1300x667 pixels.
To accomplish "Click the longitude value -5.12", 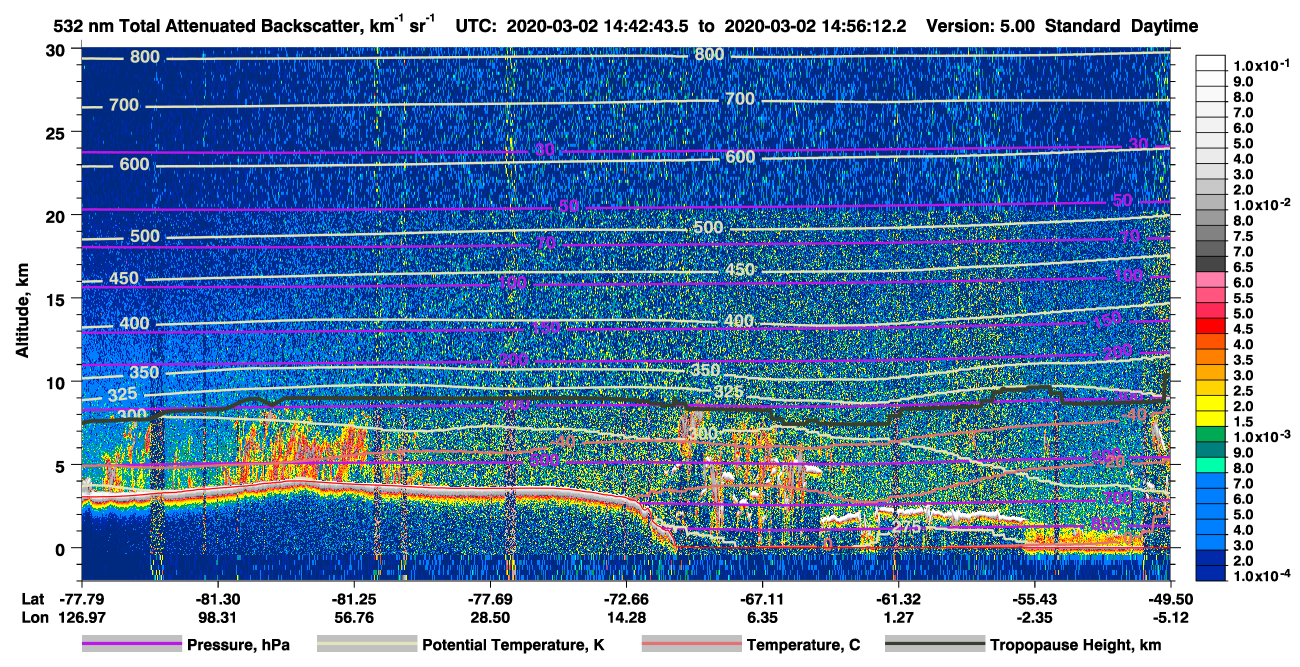I will (x=1171, y=617).
